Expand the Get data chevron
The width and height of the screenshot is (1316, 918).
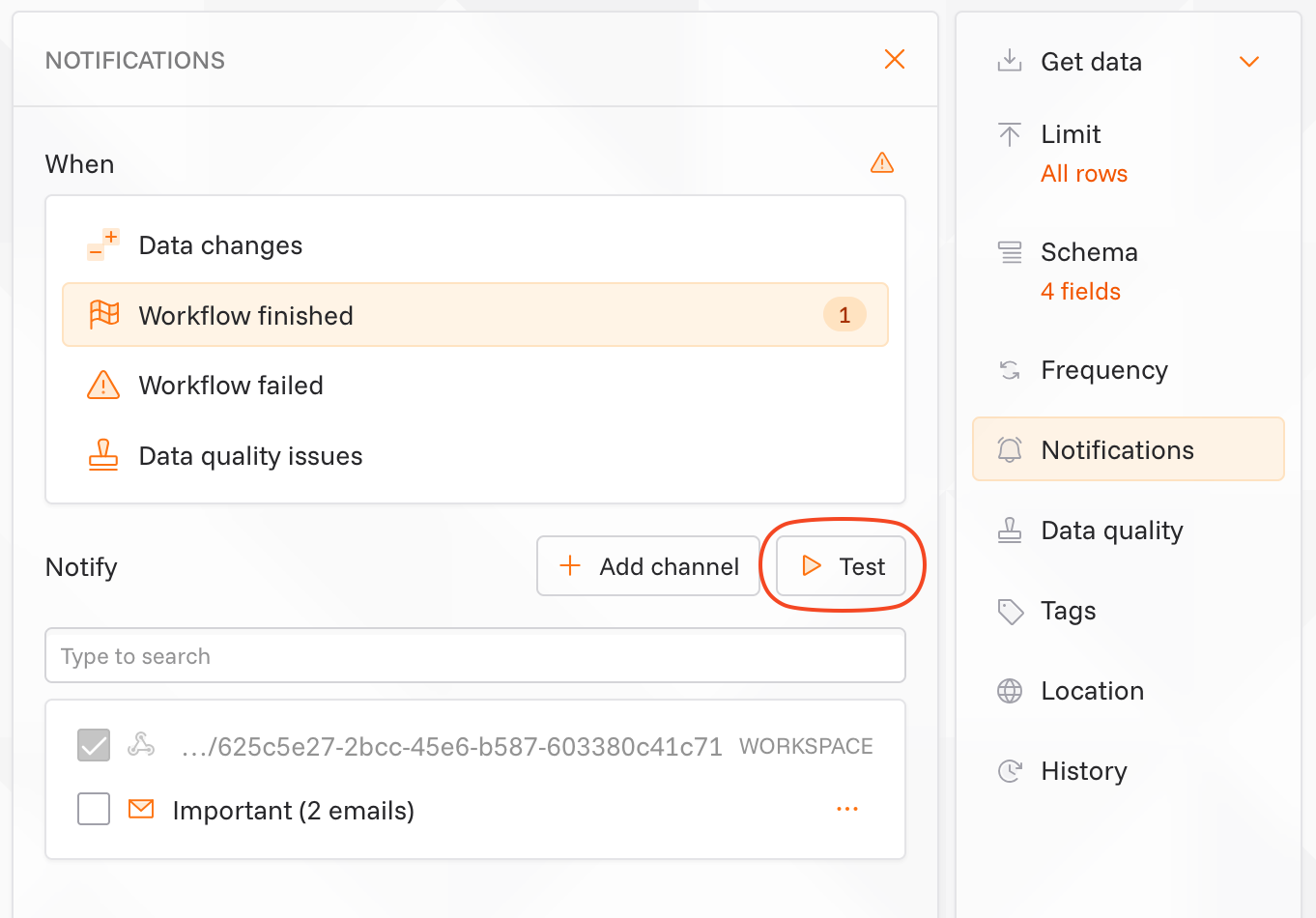[x=1249, y=62]
